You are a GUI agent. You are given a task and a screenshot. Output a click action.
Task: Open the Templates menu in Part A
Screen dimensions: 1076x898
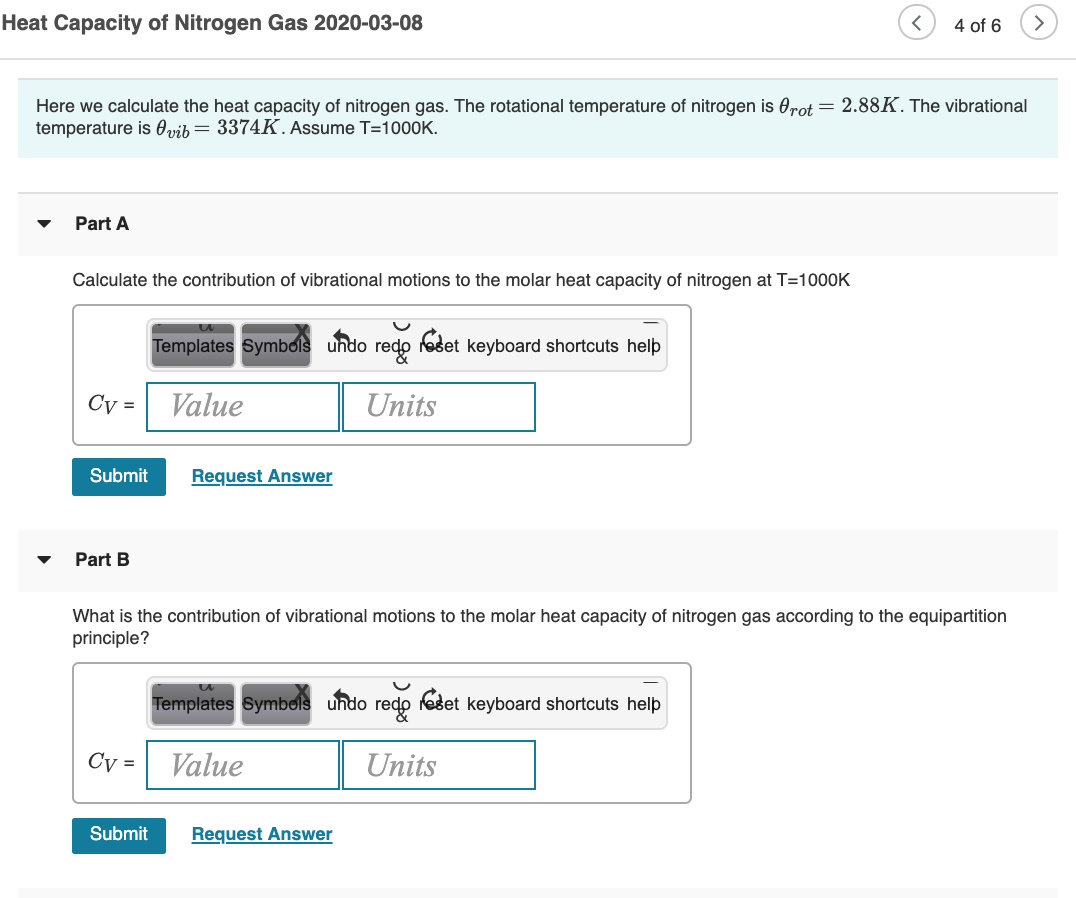point(192,345)
